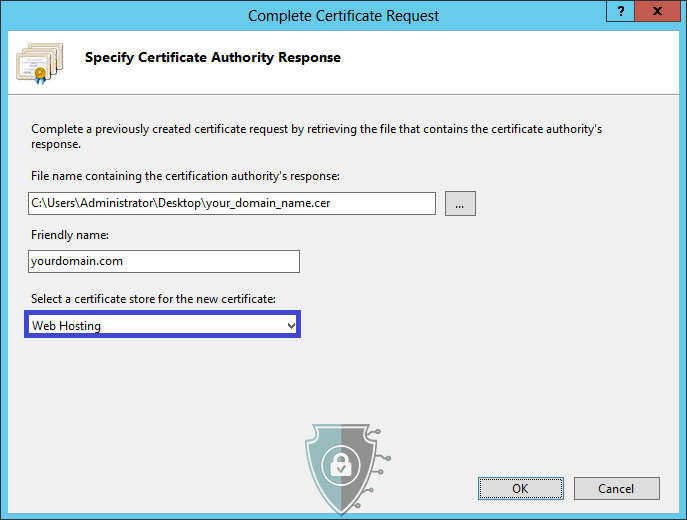Click the 'Friendly name:' label
The image size is (687, 520).
coord(69,234)
